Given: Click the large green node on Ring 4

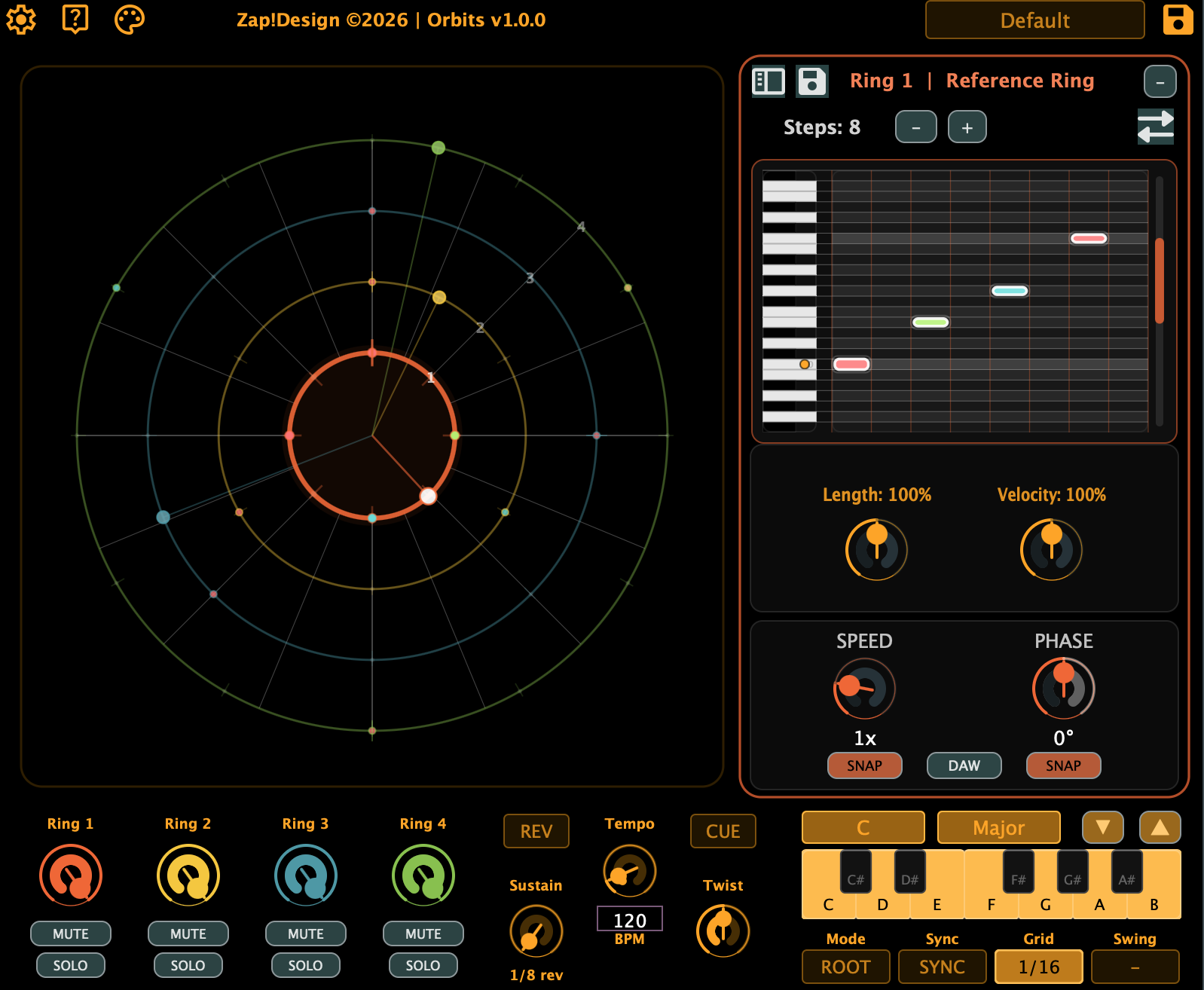Looking at the screenshot, I should click(x=438, y=148).
